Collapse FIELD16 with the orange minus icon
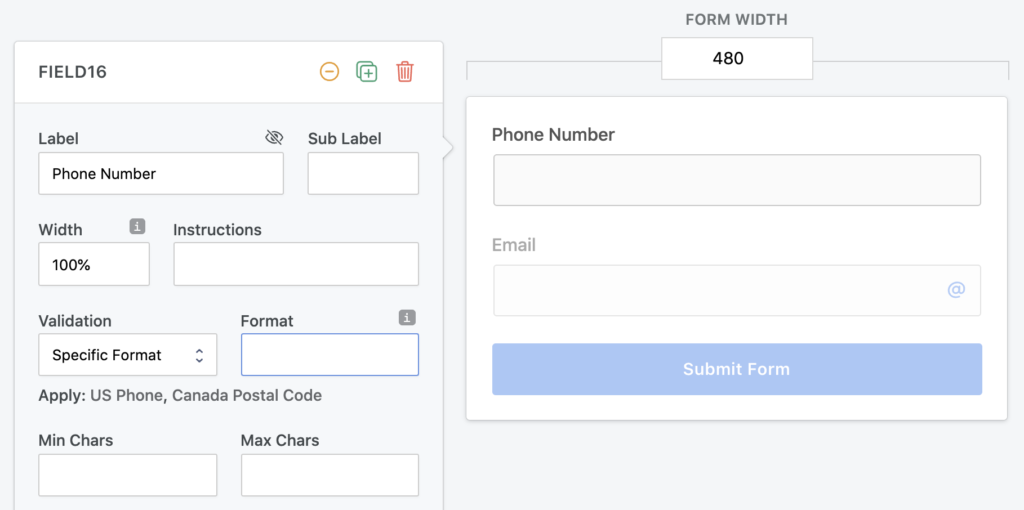Screen dimensions: 1024x510 point(329,71)
